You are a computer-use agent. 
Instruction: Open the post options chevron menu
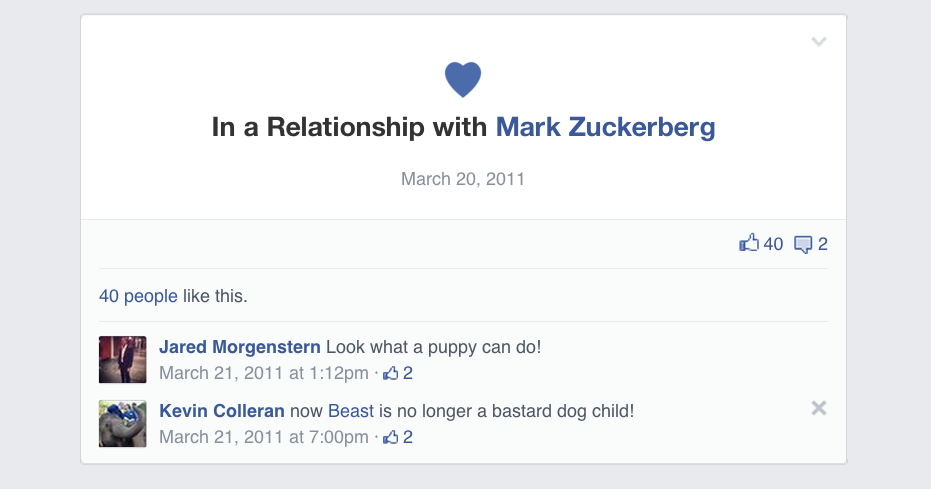pos(819,42)
